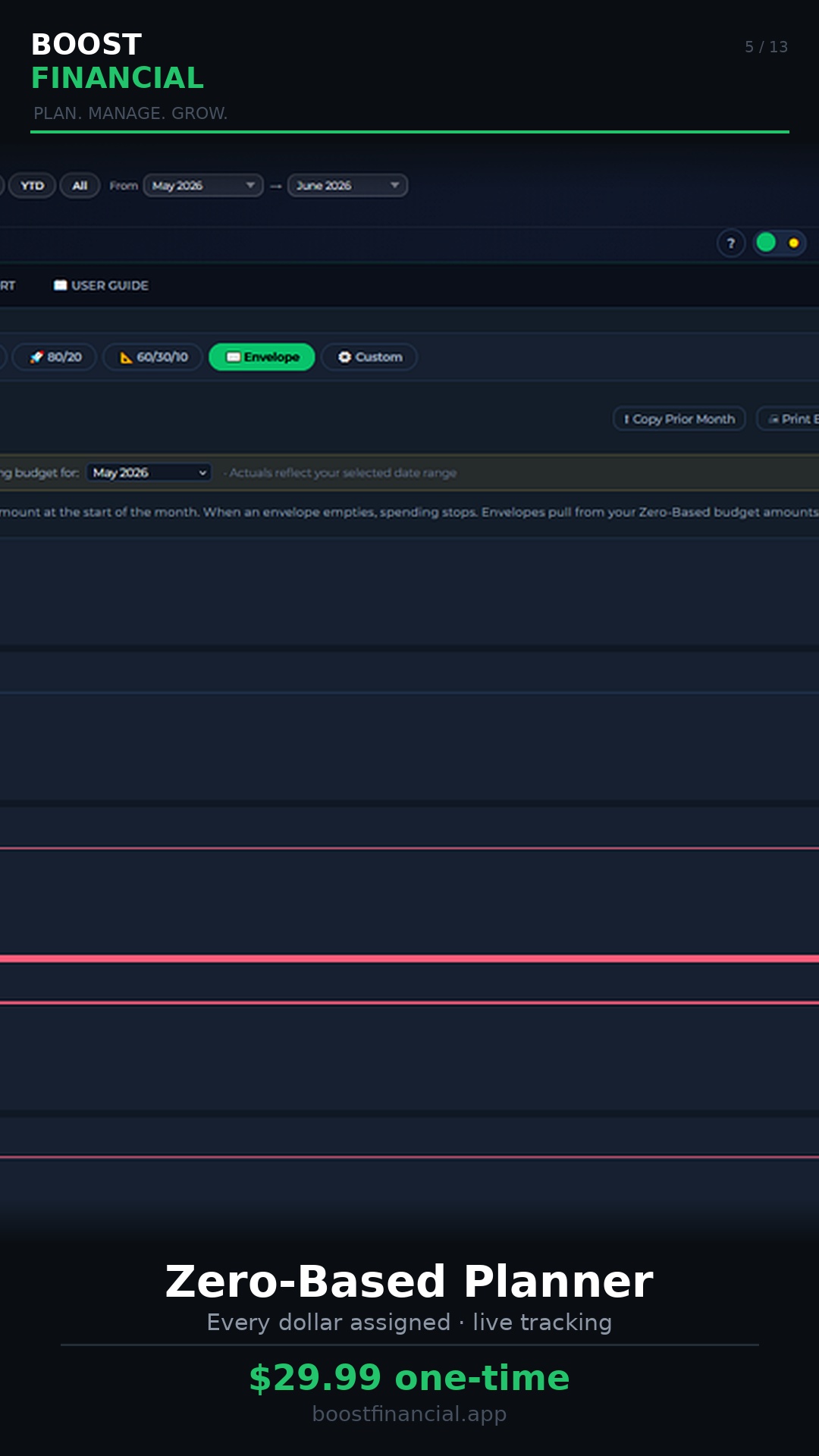Select the YTD date range pill
The height and width of the screenshot is (1456, 819).
coord(32,186)
